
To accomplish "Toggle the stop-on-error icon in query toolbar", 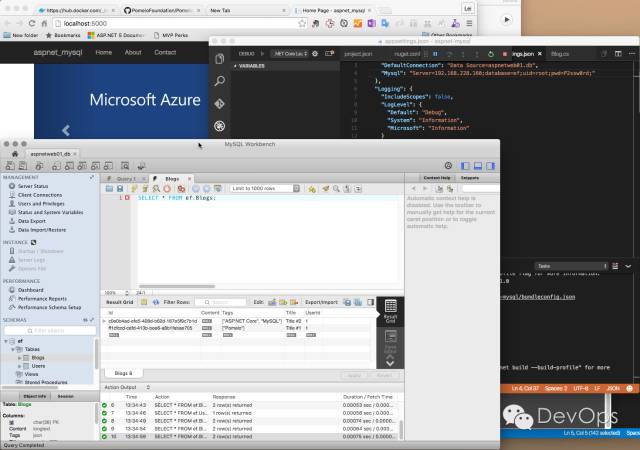I will (x=181, y=188).
